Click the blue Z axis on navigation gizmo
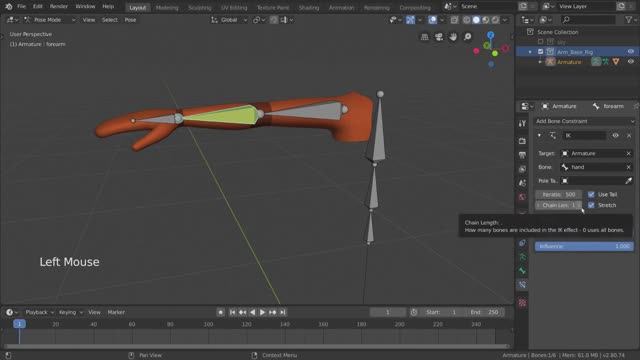Image resolution: width=640 pixels, height=360 pixels. coord(491,35)
